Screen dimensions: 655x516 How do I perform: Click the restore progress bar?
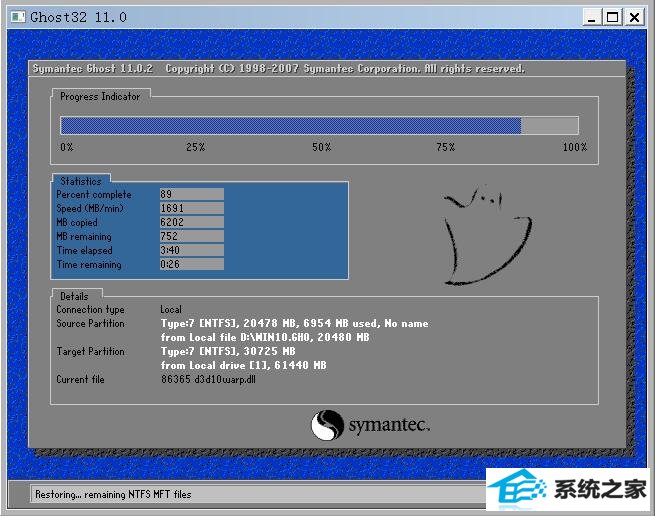tap(320, 125)
